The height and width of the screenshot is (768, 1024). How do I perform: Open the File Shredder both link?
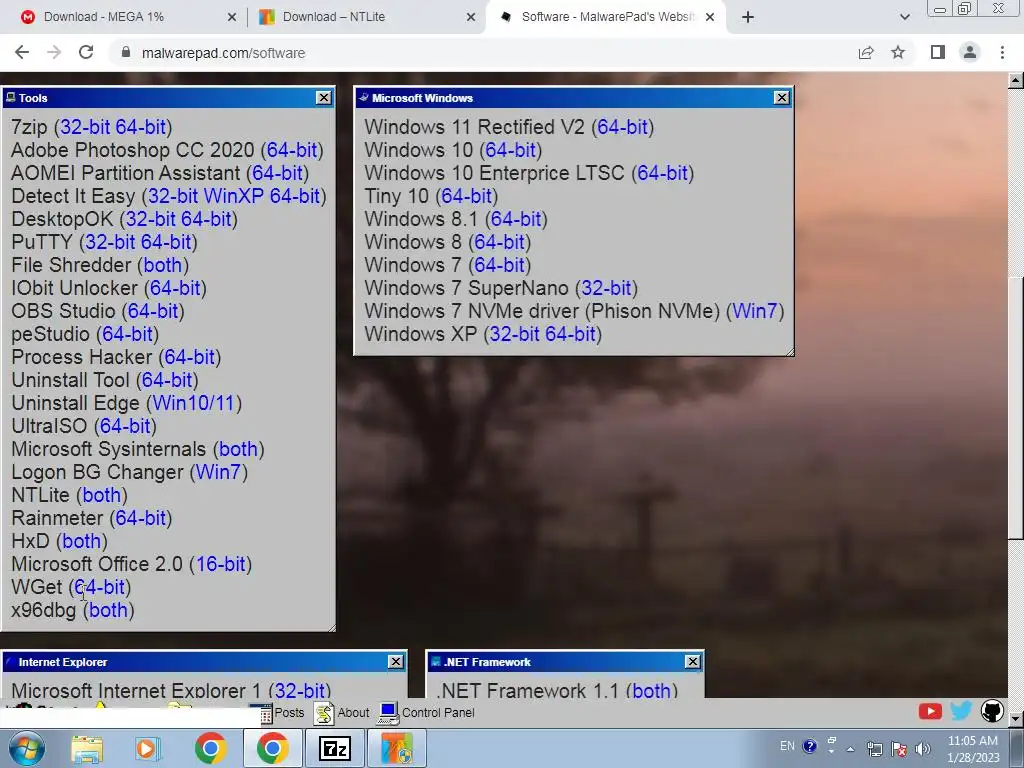coord(163,264)
